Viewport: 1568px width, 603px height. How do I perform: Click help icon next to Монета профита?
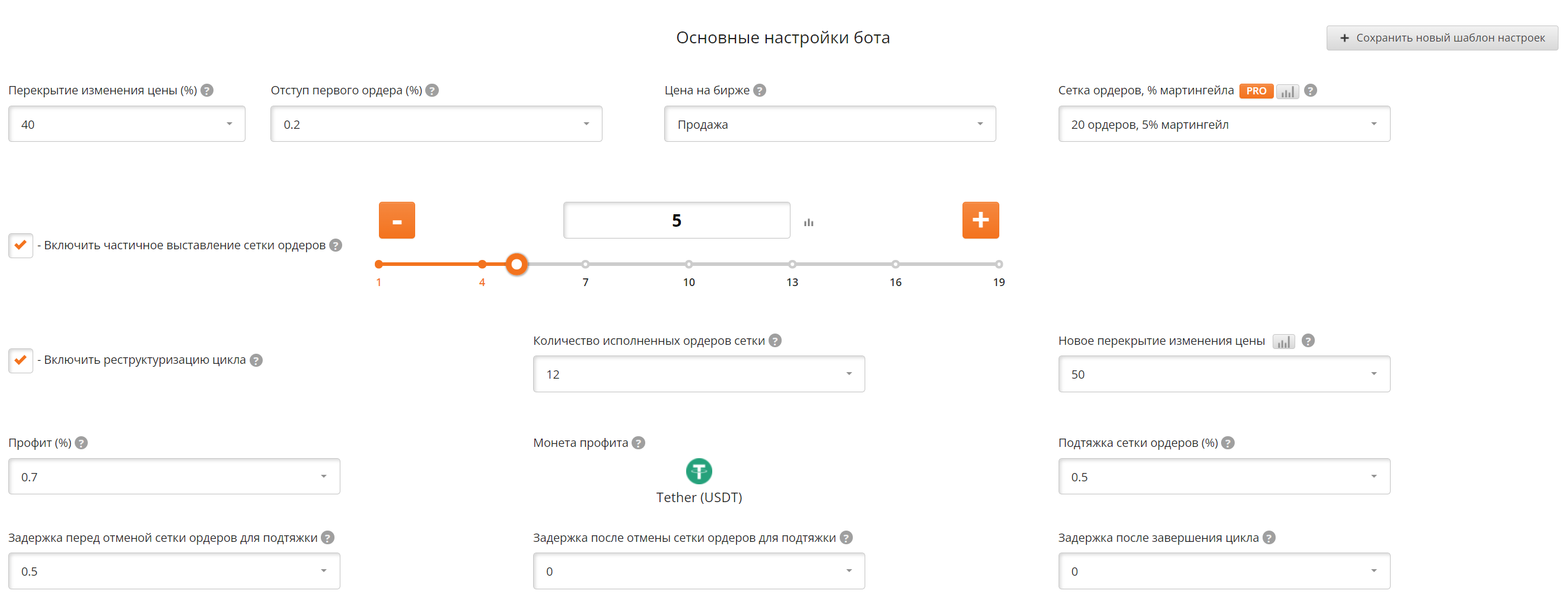pos(638,443)
